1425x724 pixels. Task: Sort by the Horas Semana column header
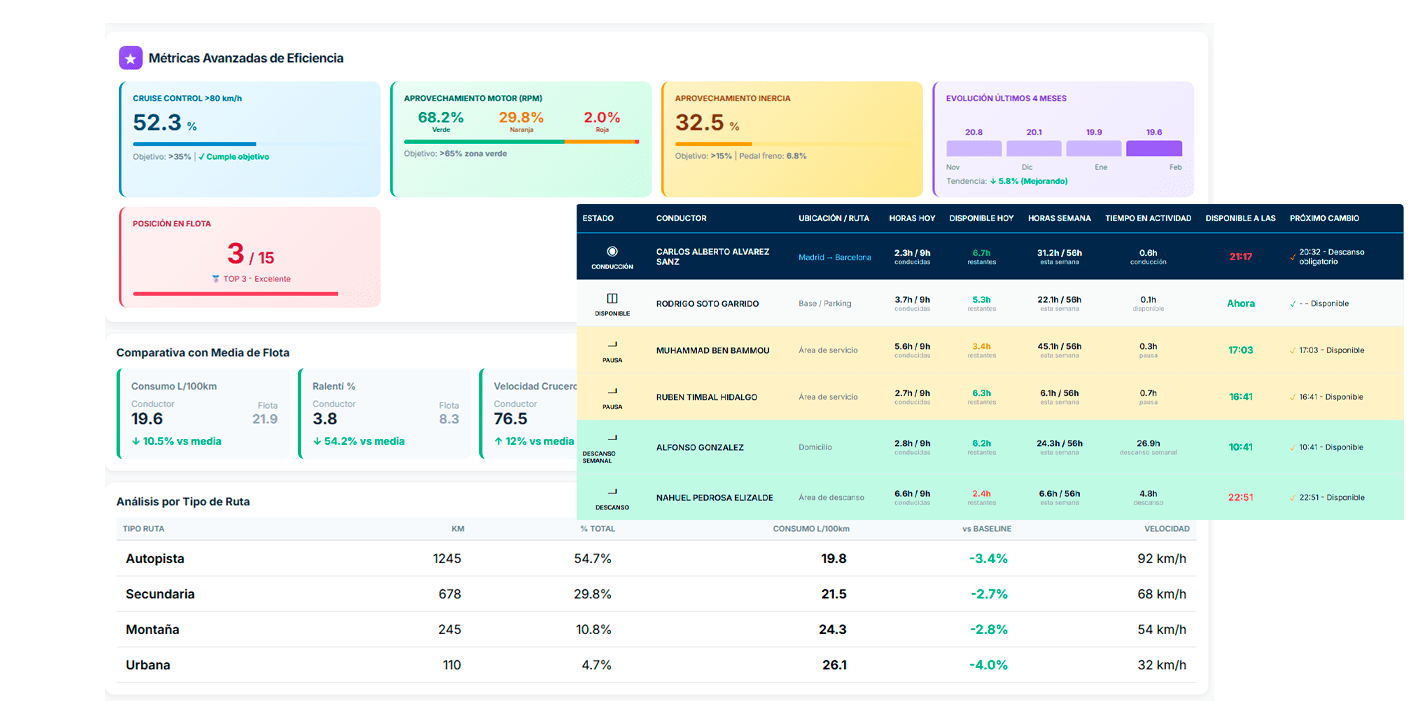[x=1059, y=218]
